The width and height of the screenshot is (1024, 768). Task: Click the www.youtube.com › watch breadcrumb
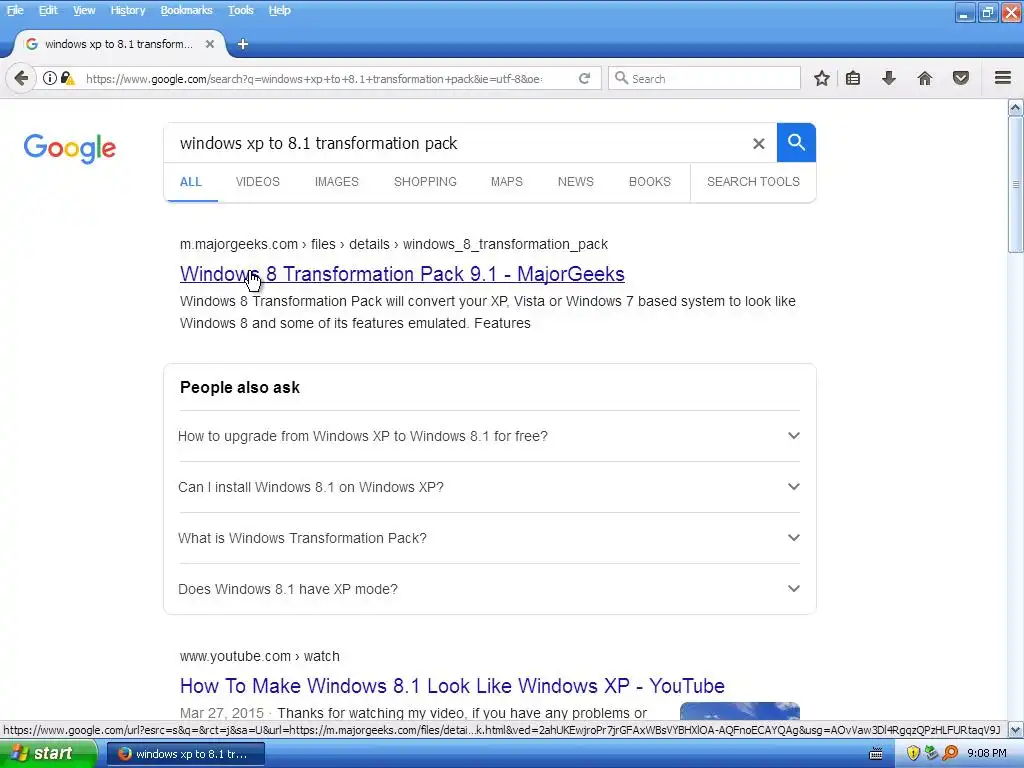click(x=259, y=656)
